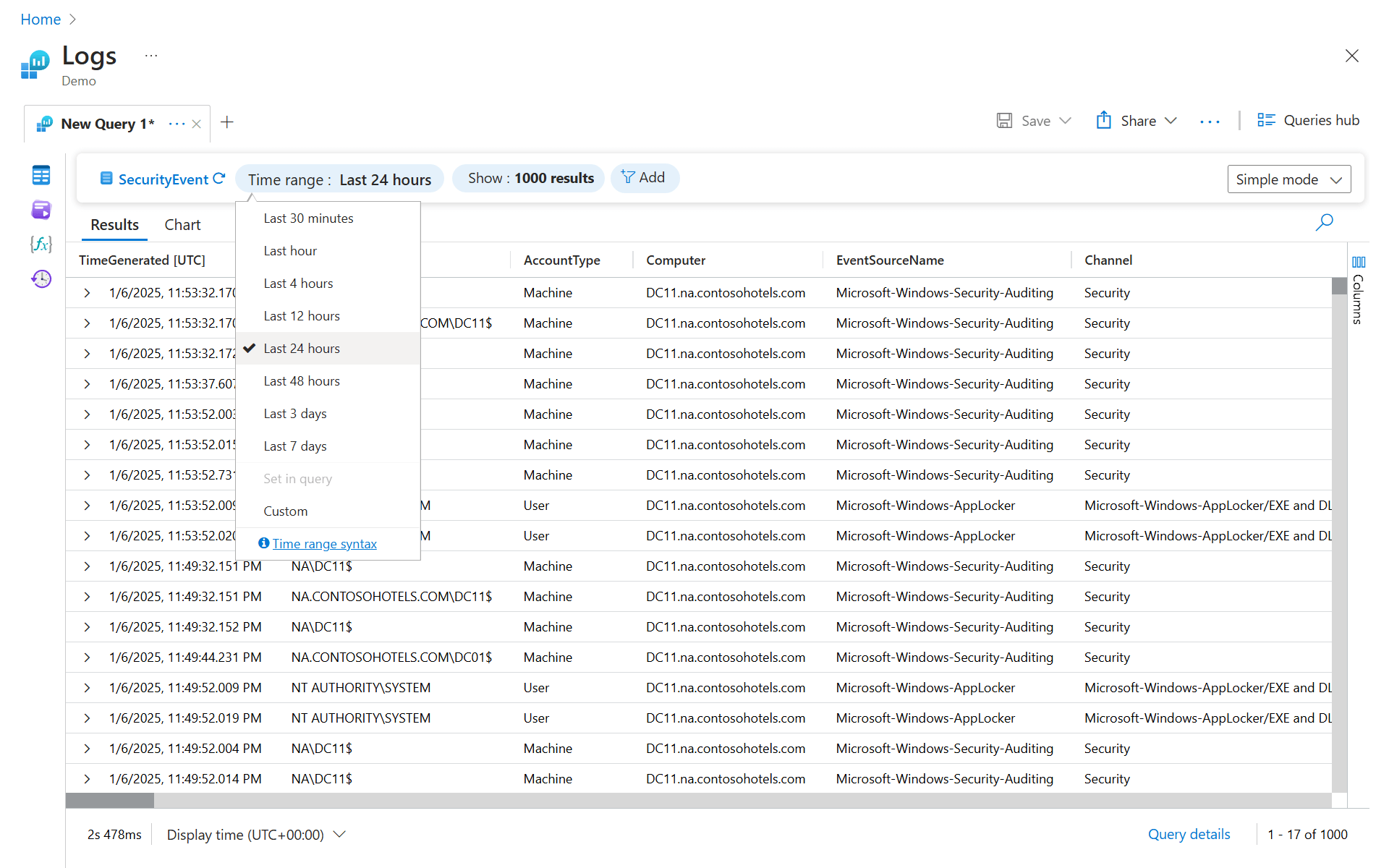Pick Last 30 minutes time range
This screenshot has height=868, width=1389.
tap(308, 218)
